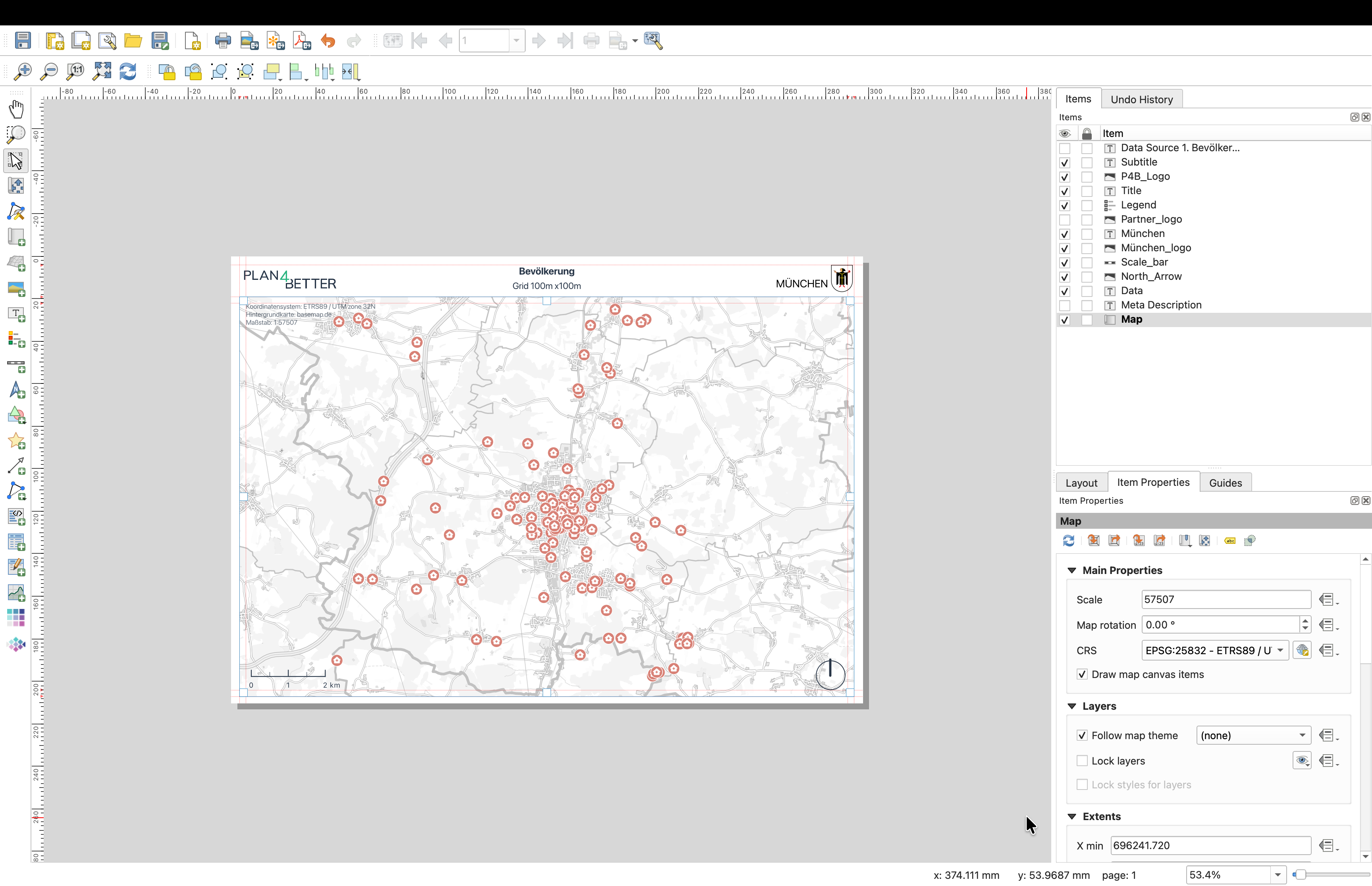The width and height of the screenshot is (1372, 886).
Task: Select the Add legend tool
Action: [16, 339]
